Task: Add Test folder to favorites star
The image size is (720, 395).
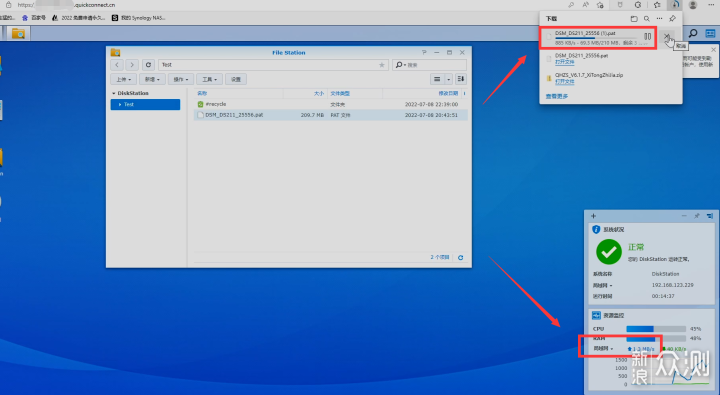Action: coord(382,65)
